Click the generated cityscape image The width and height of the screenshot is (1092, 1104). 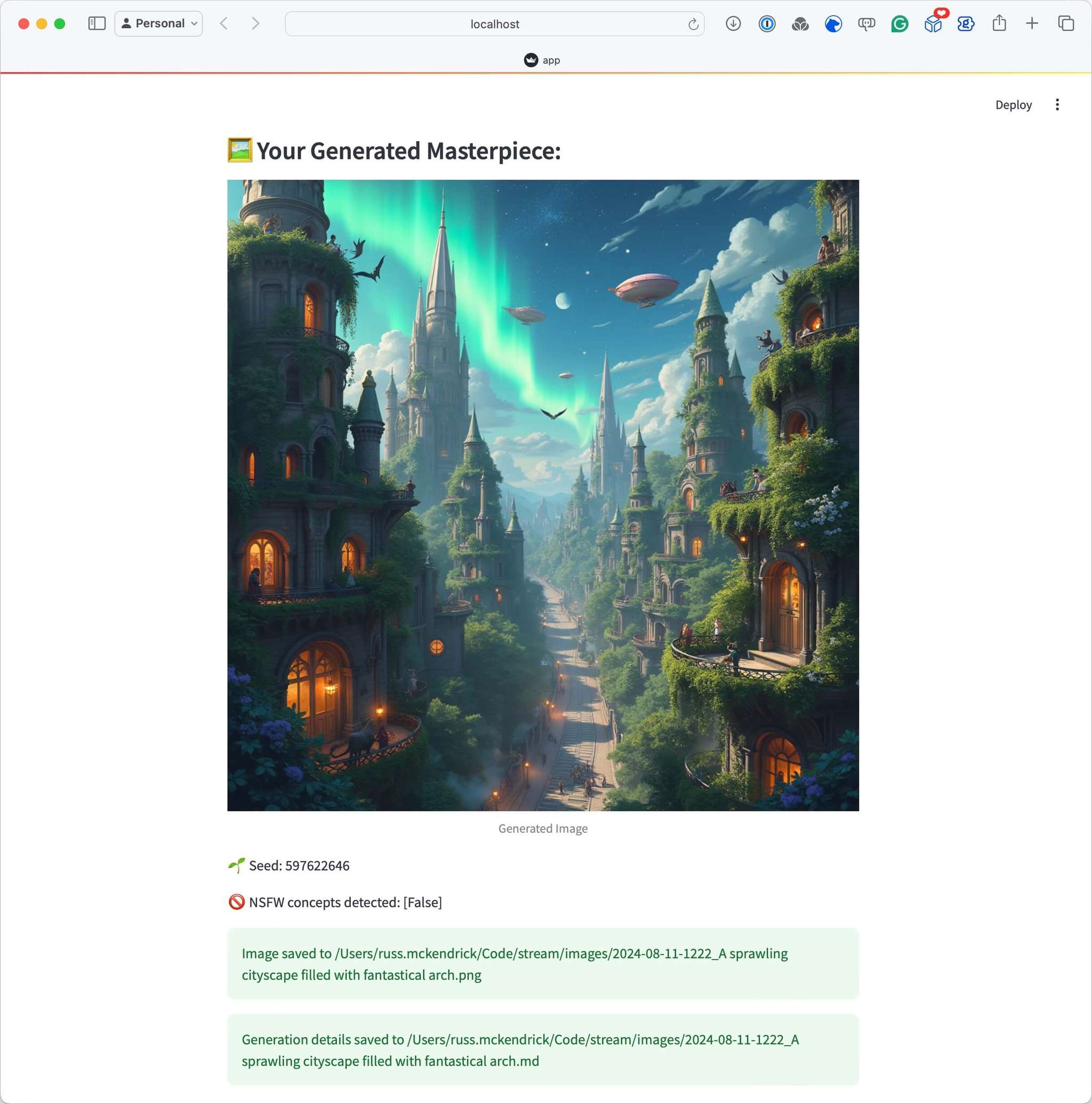coord(543,495)
